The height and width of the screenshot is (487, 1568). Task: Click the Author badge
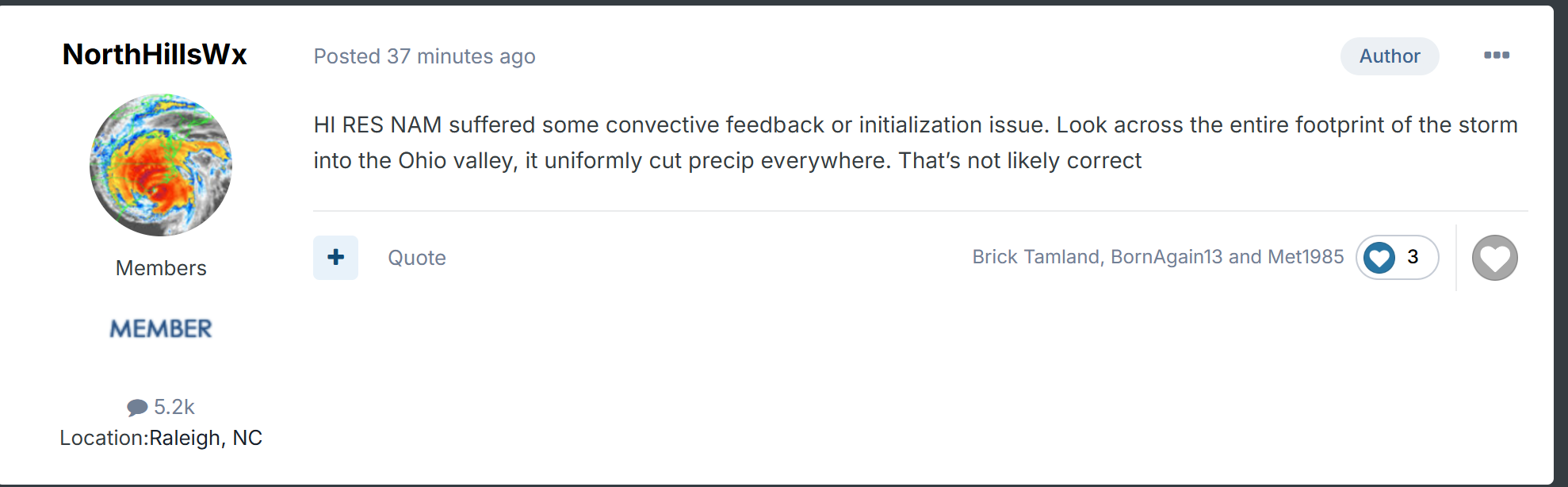pyautogui.click(x=1390, y=56)
